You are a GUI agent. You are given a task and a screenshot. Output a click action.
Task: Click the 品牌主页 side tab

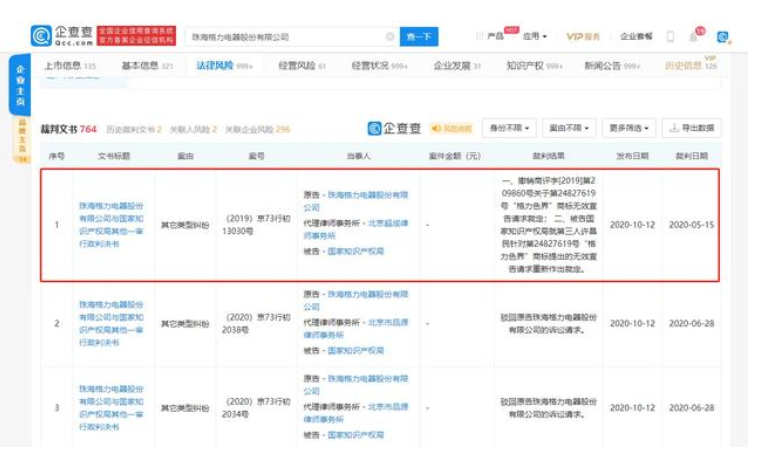tap(22, 140)
